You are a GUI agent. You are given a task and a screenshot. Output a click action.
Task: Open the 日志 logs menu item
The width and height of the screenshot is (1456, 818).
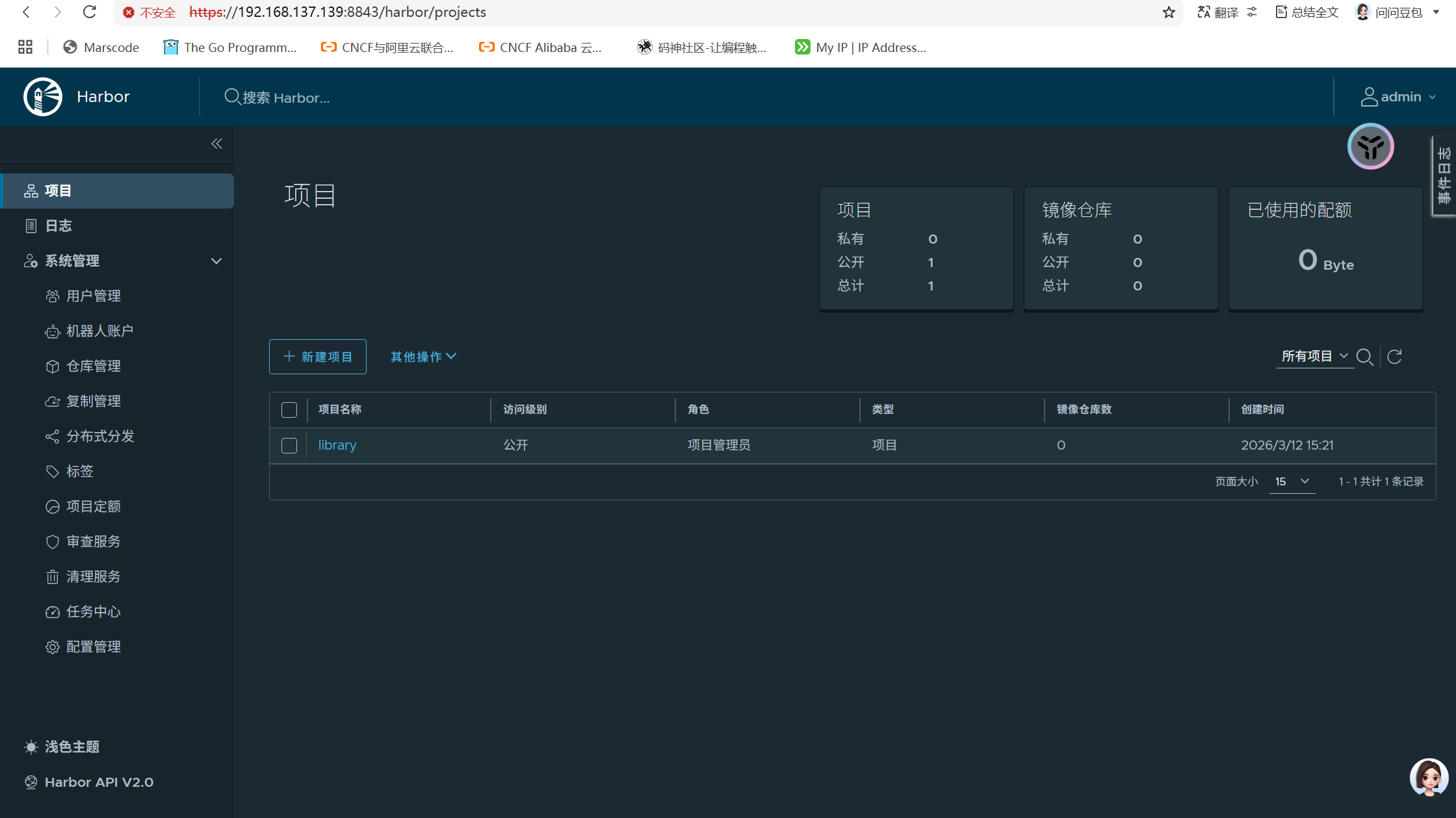click(58, 226)
